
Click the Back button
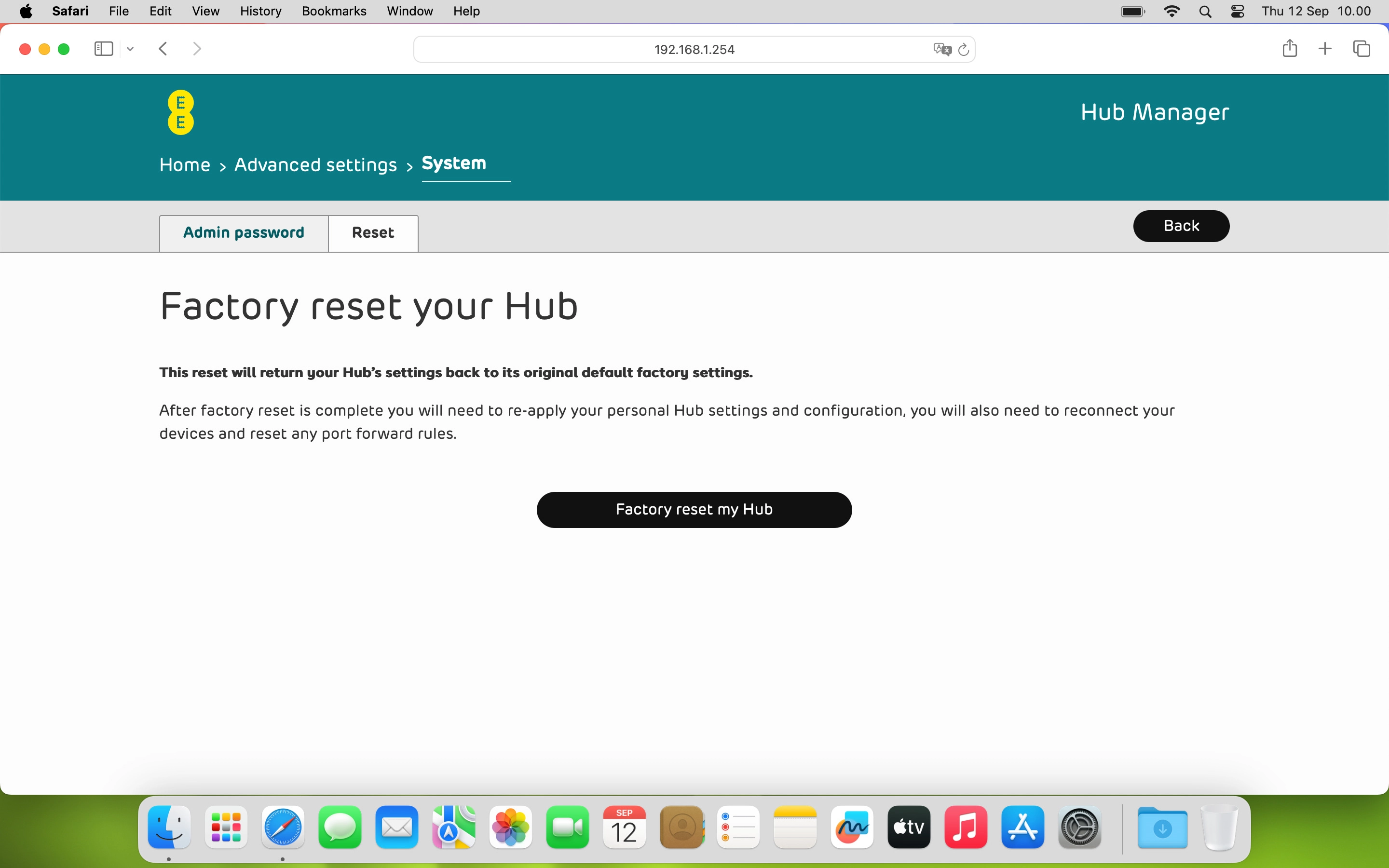tap(1181, 226)
